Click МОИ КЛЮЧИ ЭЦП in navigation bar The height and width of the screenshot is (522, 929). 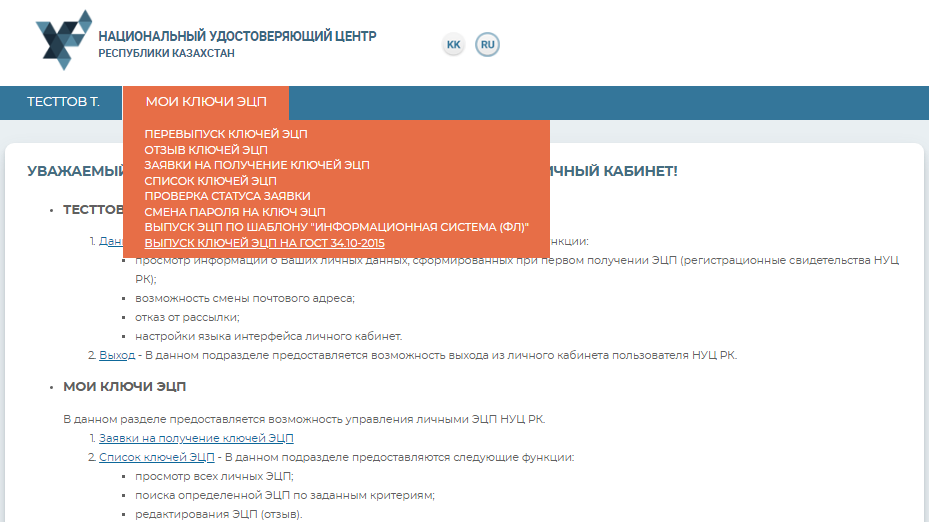point(206,102)
